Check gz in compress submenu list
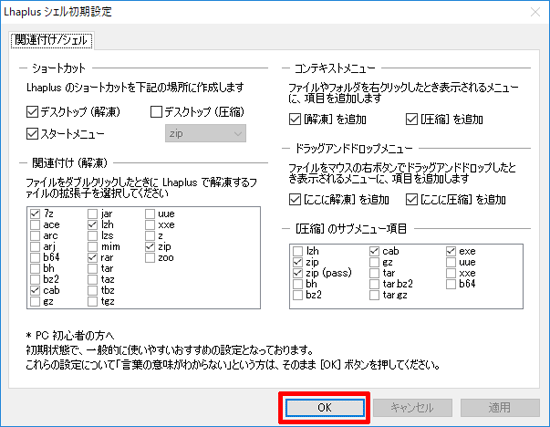Image resolution: width=550 pixels, height=427 pixels. click(374, 262)
